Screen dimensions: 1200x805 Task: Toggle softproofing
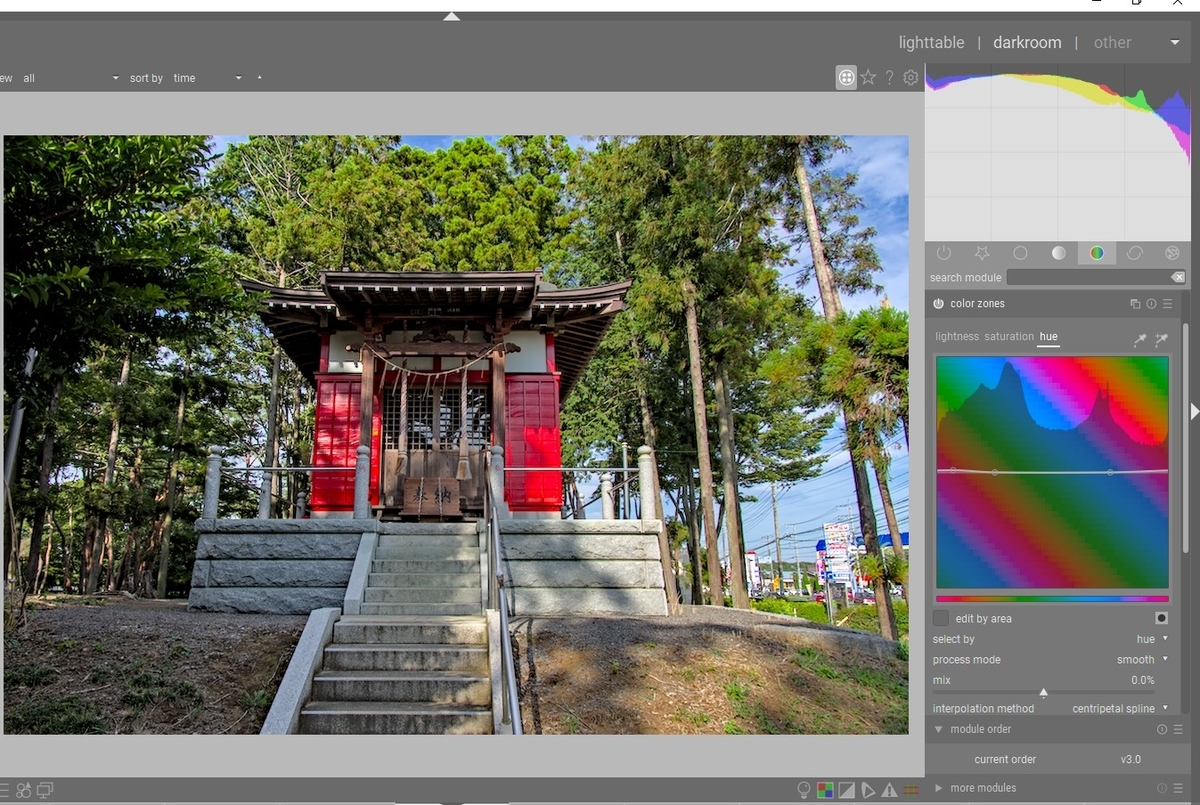(x=868, y=790)
